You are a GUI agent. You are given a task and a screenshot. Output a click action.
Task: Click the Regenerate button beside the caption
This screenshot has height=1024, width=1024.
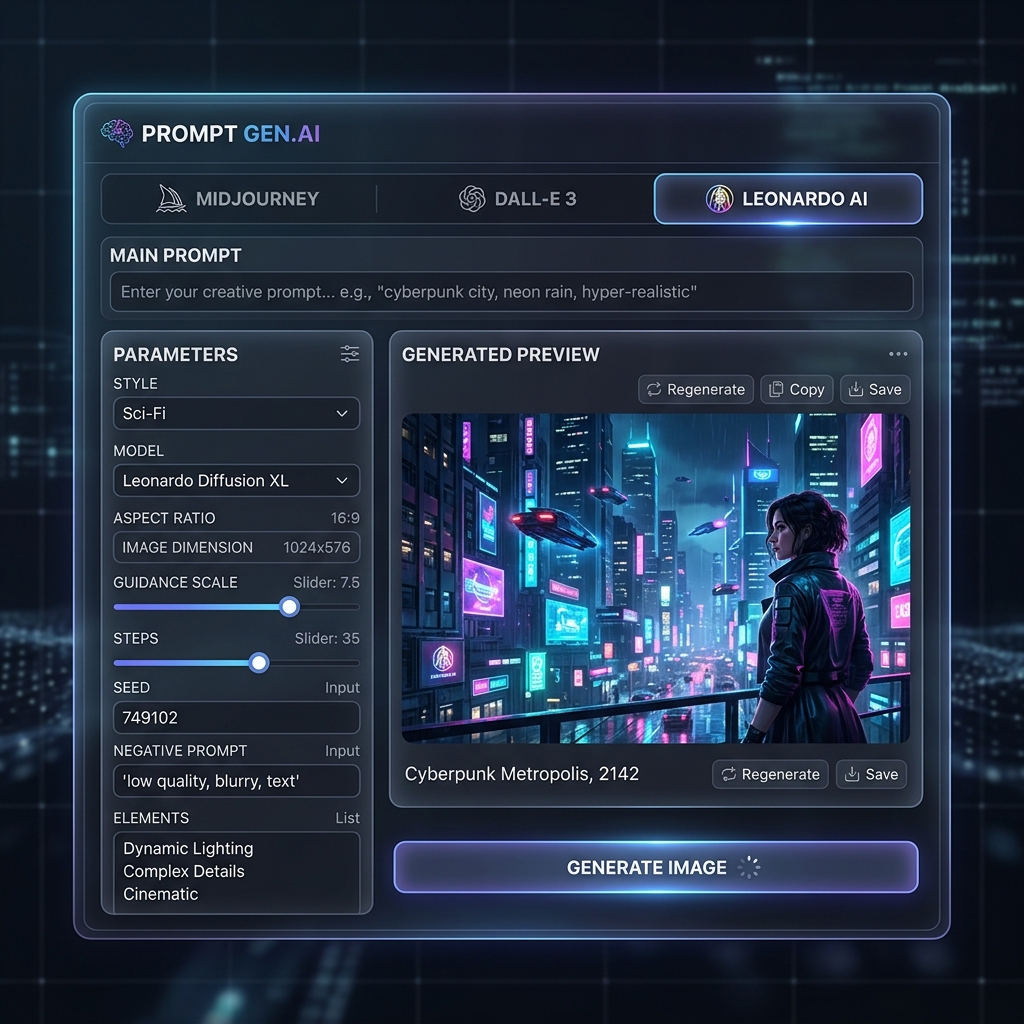[771, 774]
